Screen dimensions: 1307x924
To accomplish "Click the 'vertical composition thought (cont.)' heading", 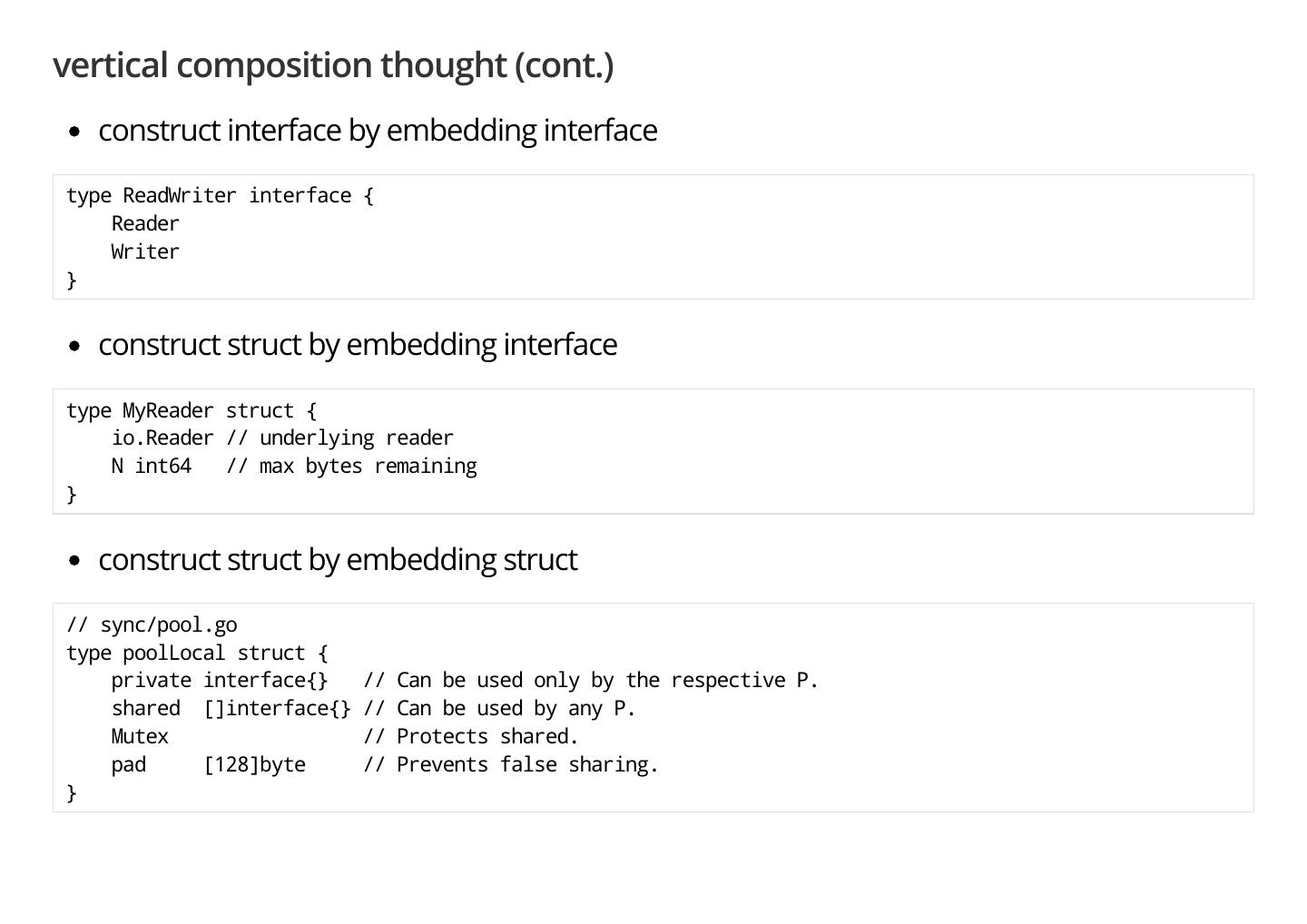I will point(333,65).
